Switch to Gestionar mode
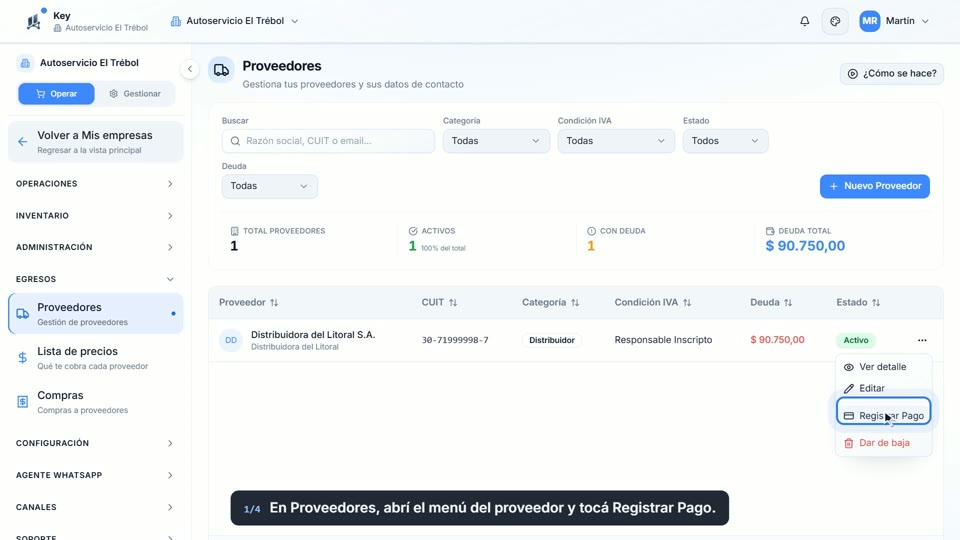 (135, 94)
